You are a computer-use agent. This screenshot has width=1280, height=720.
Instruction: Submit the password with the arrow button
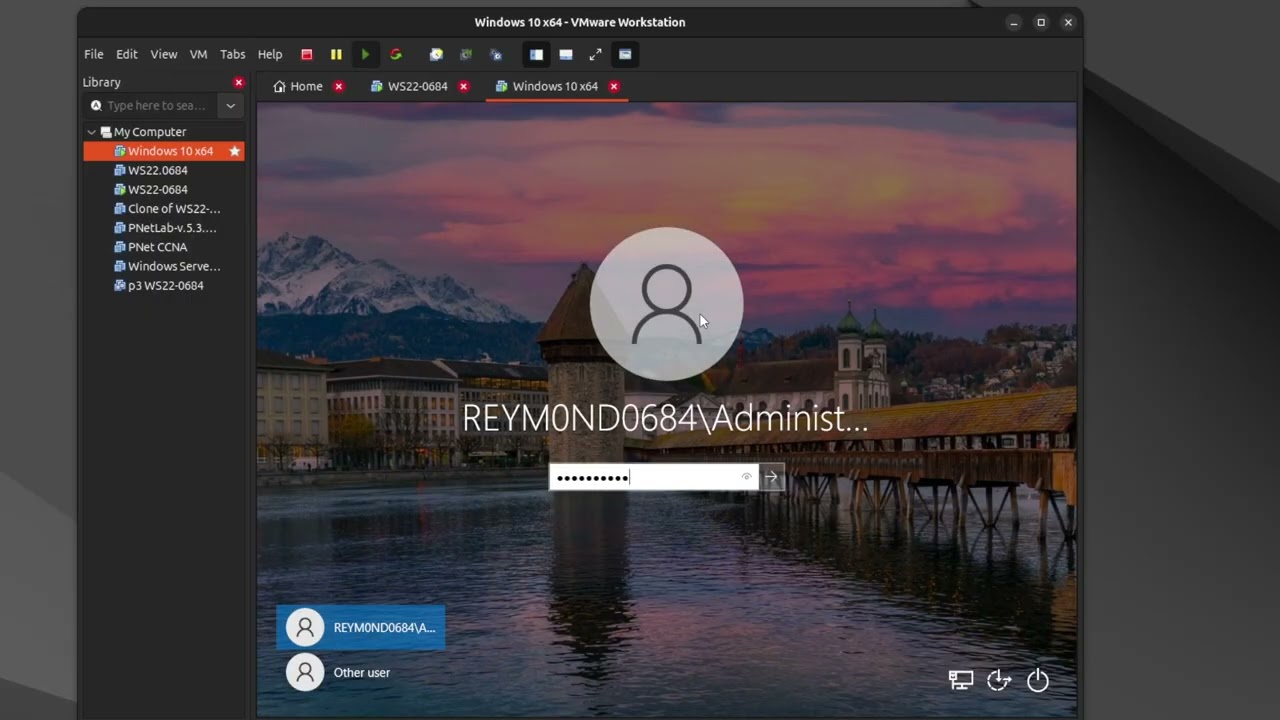click(771, 477)
